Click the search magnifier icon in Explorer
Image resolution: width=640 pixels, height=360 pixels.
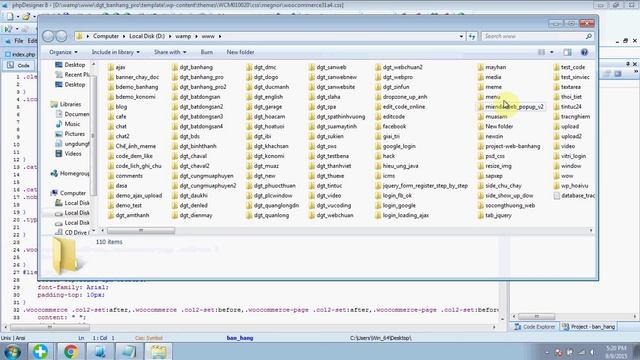(589, 36)
